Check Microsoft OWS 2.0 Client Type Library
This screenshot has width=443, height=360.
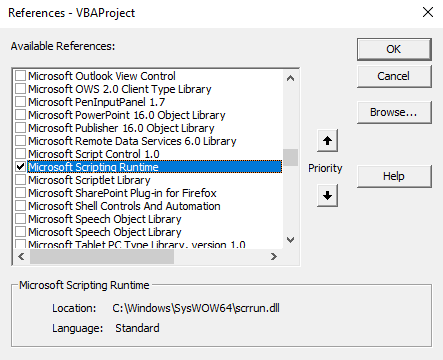(x=21, y=89)
